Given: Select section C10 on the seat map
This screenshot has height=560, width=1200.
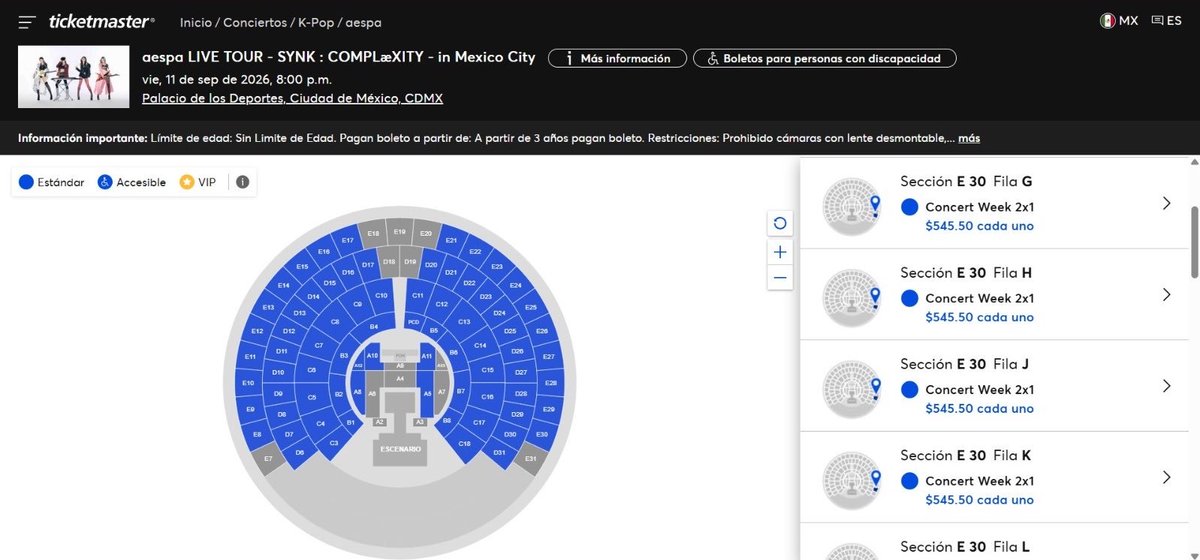Looking at the screenshot, I should 381,296.
